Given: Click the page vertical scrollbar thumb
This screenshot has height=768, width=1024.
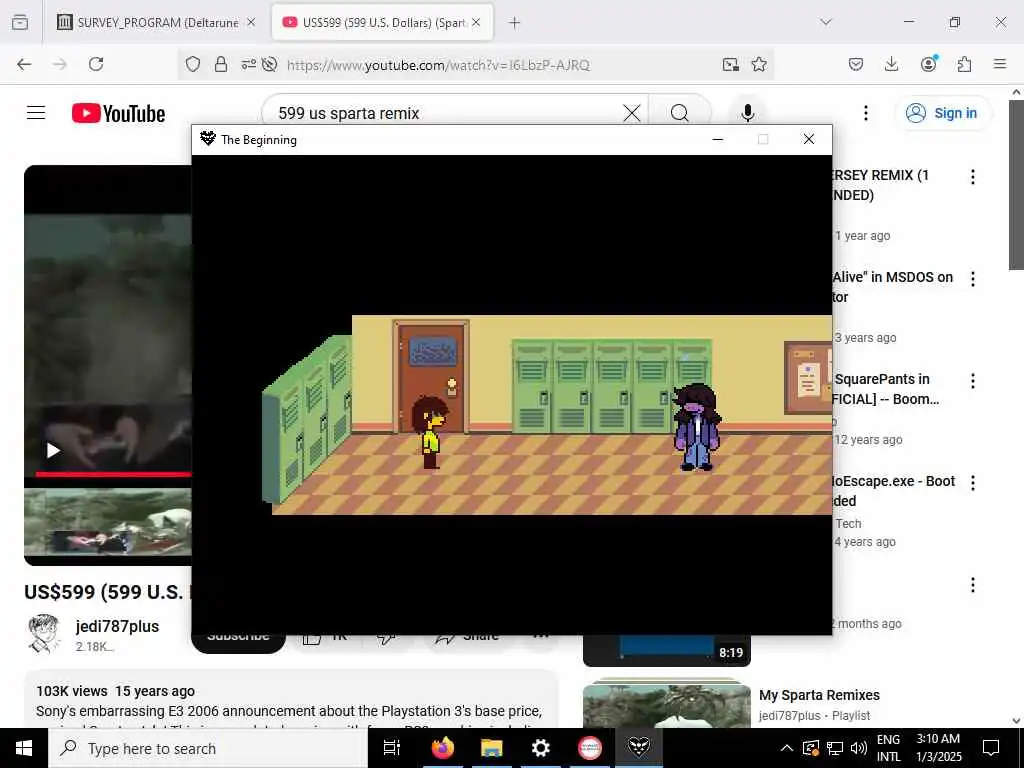Looking at the screenshot, I should (x=1016, y=184).
